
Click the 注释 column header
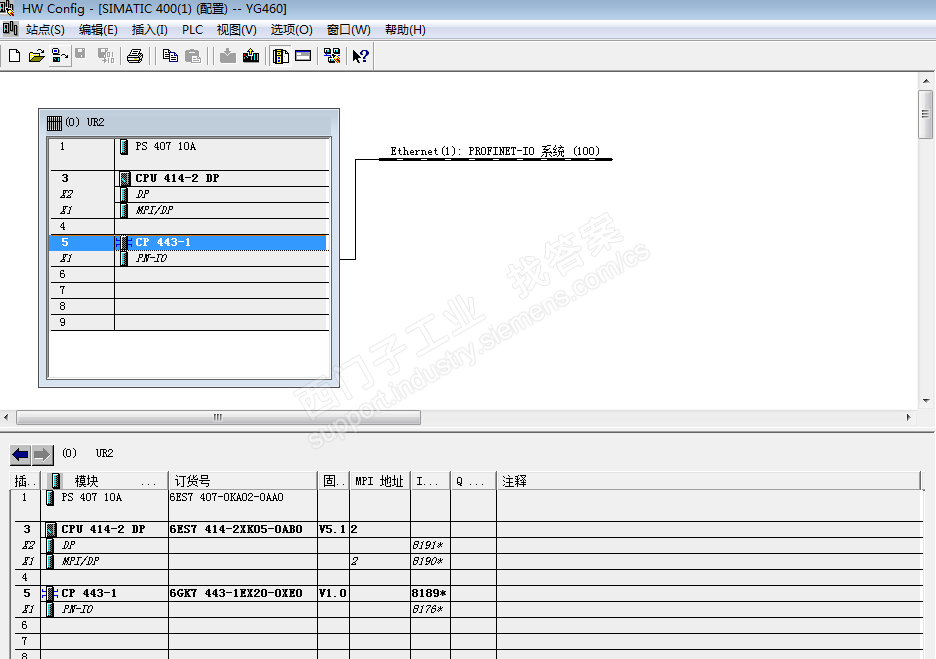[x=709, y=481]
